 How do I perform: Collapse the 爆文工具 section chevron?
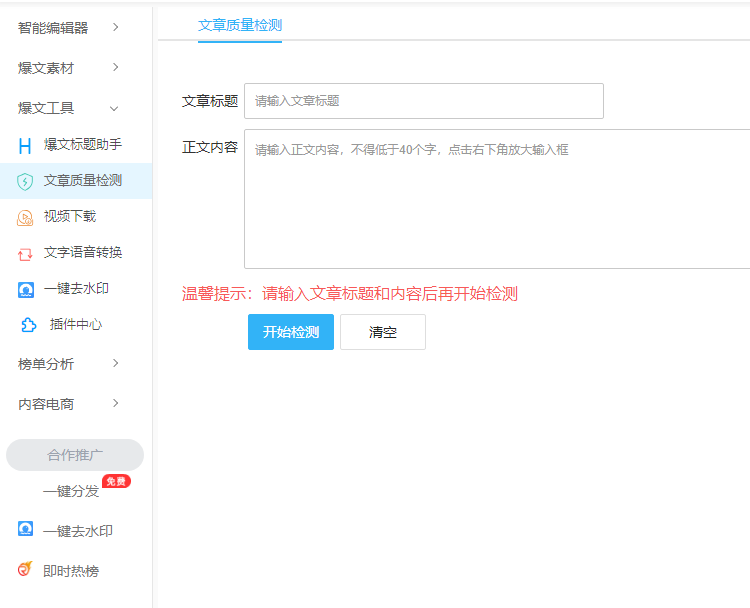tap(114, 108)
